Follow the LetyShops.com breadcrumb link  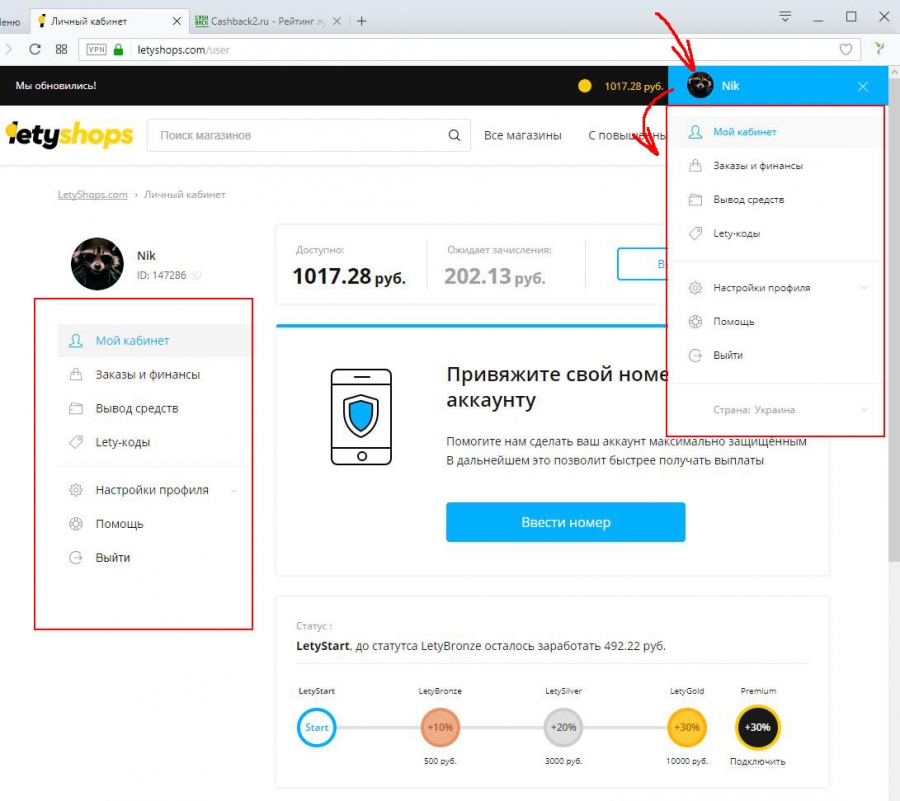click(x=92, y=195)
